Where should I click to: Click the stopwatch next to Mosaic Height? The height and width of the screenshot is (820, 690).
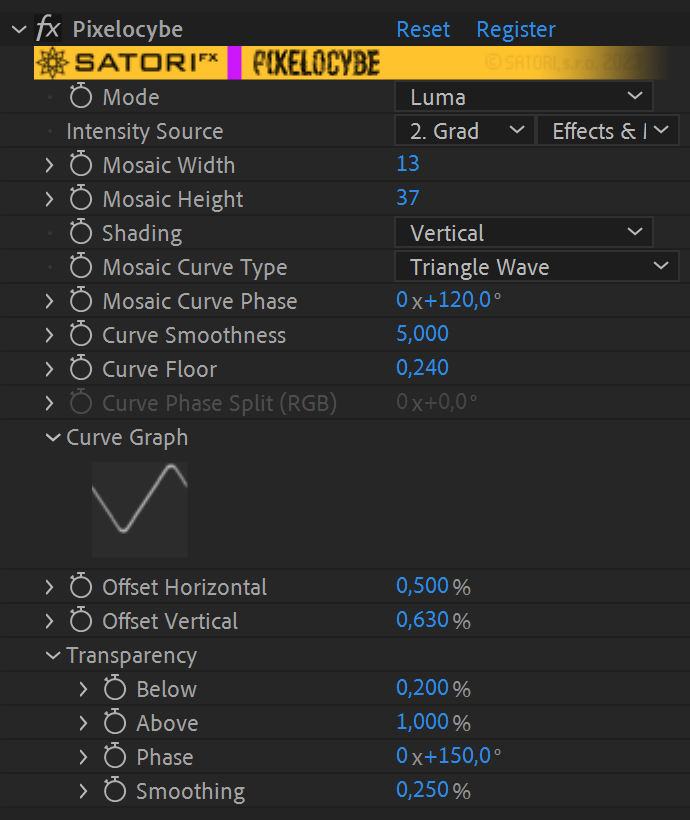pyautogui.click(x=81, y=199)
